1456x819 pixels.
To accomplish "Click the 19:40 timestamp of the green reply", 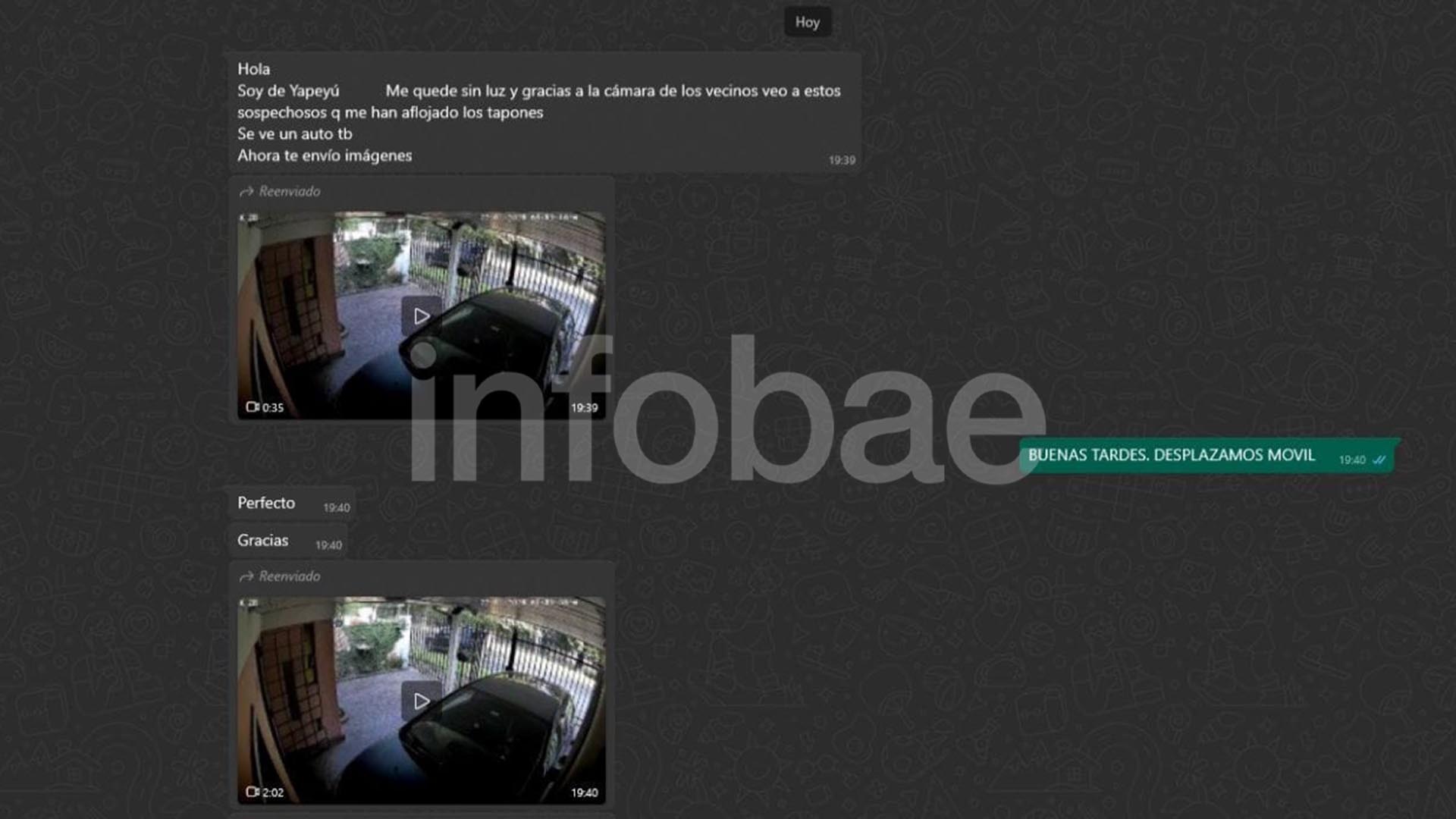I will (1352, 460).
